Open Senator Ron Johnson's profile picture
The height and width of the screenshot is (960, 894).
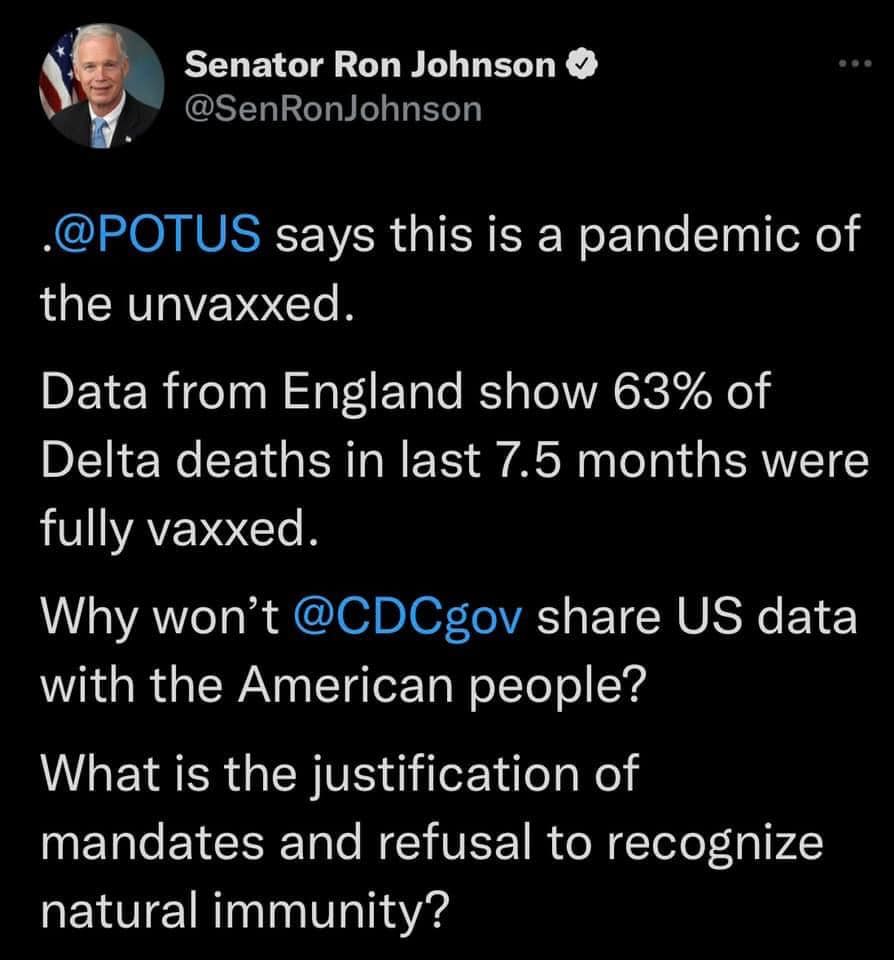pos(100,86)
